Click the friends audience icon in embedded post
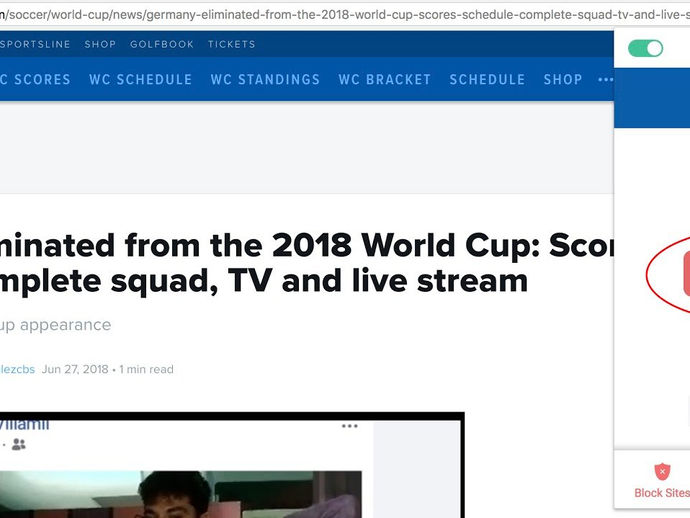 coord(18,445)
